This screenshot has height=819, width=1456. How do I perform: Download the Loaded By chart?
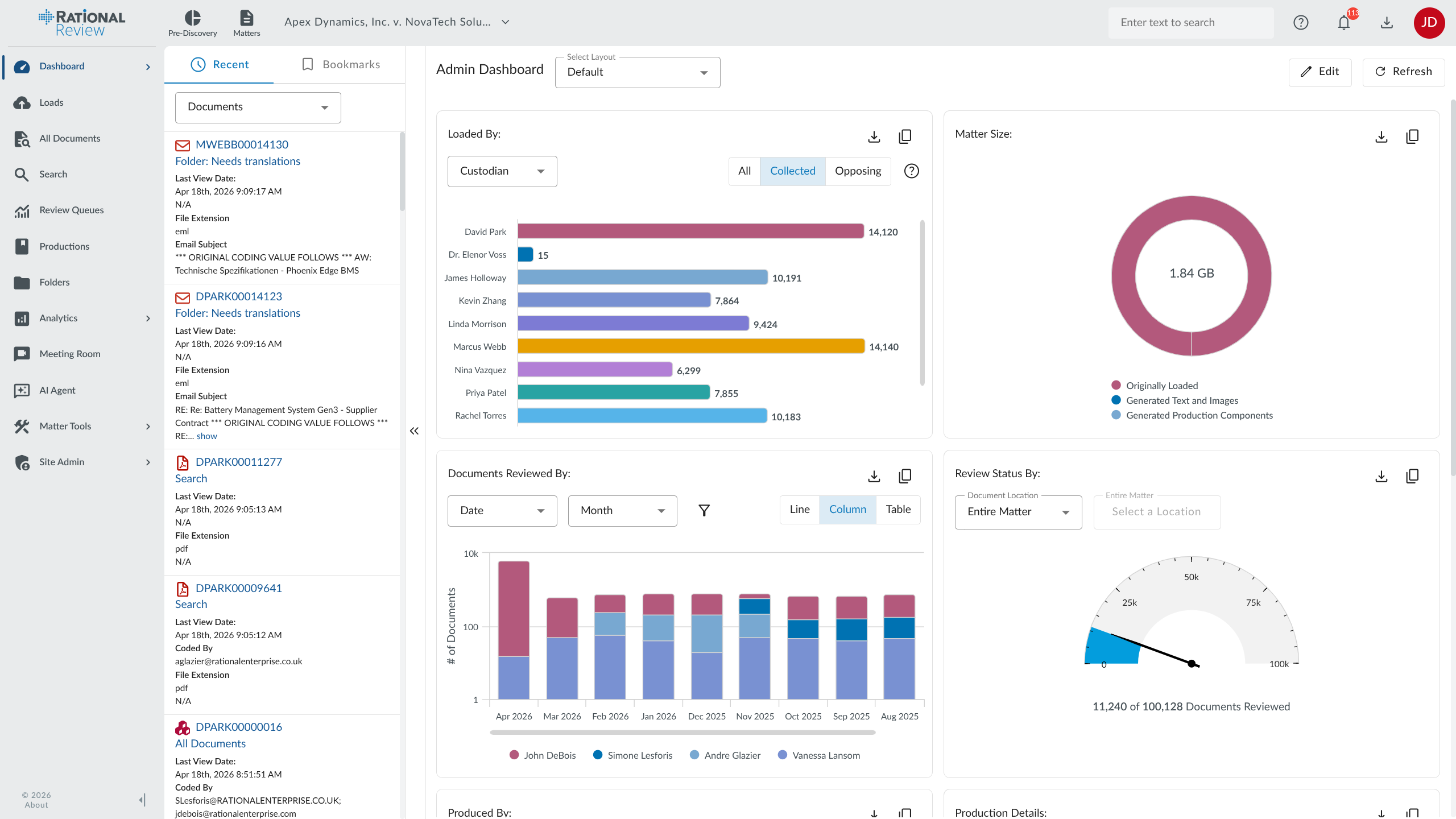pos(874,136)
